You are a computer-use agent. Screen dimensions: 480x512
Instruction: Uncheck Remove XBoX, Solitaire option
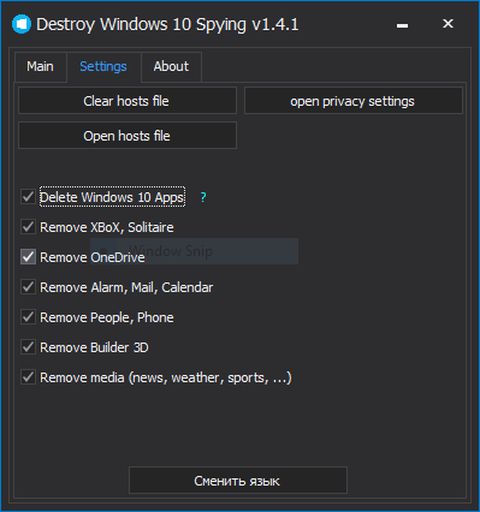28,227
